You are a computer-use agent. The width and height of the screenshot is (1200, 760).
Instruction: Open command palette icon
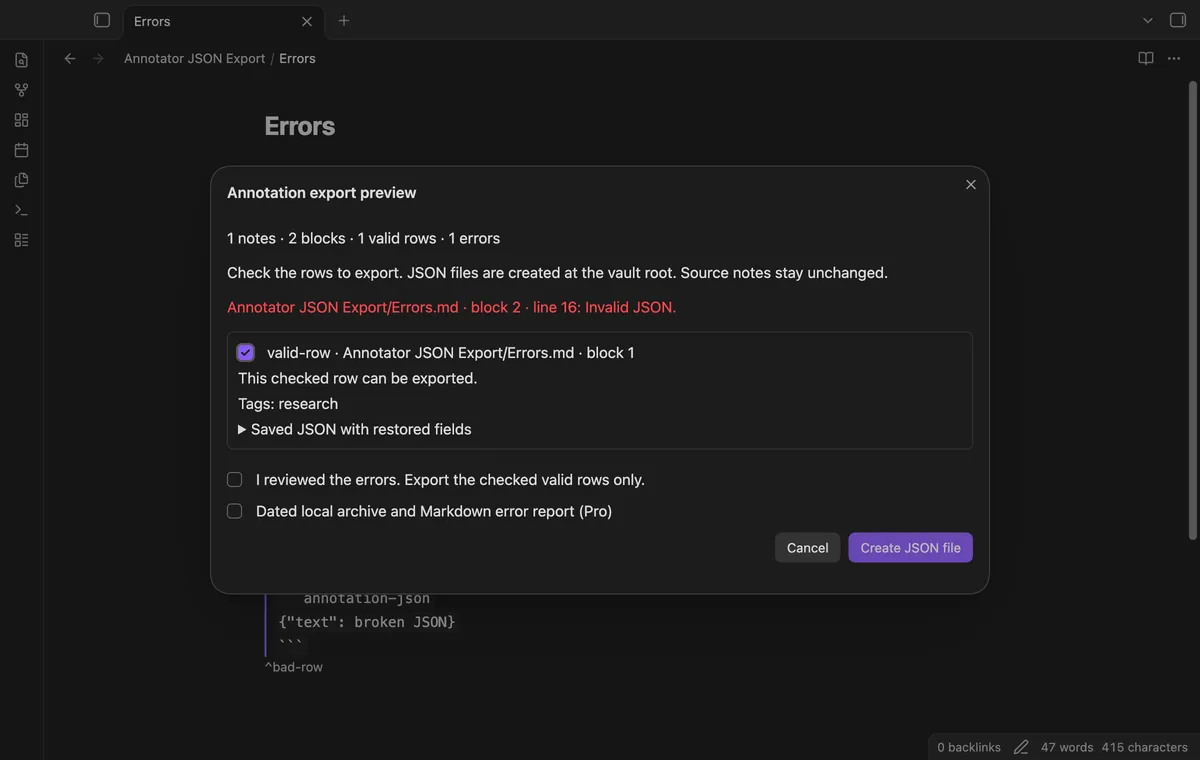pyautogui.click(x=21, y=210)
